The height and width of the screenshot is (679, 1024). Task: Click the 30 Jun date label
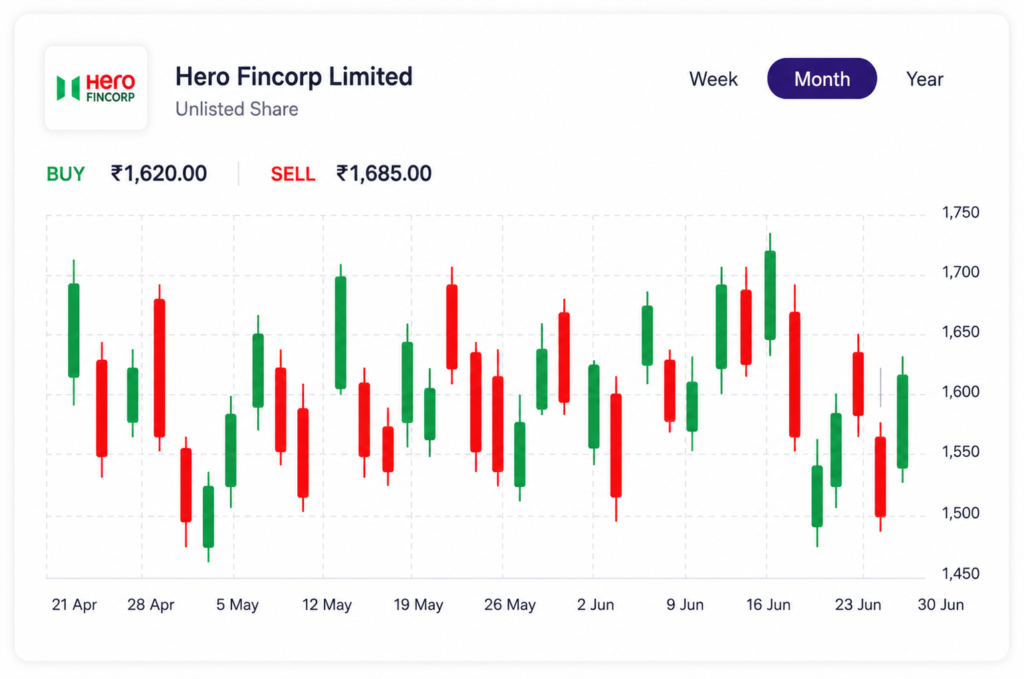pos(940,605)
